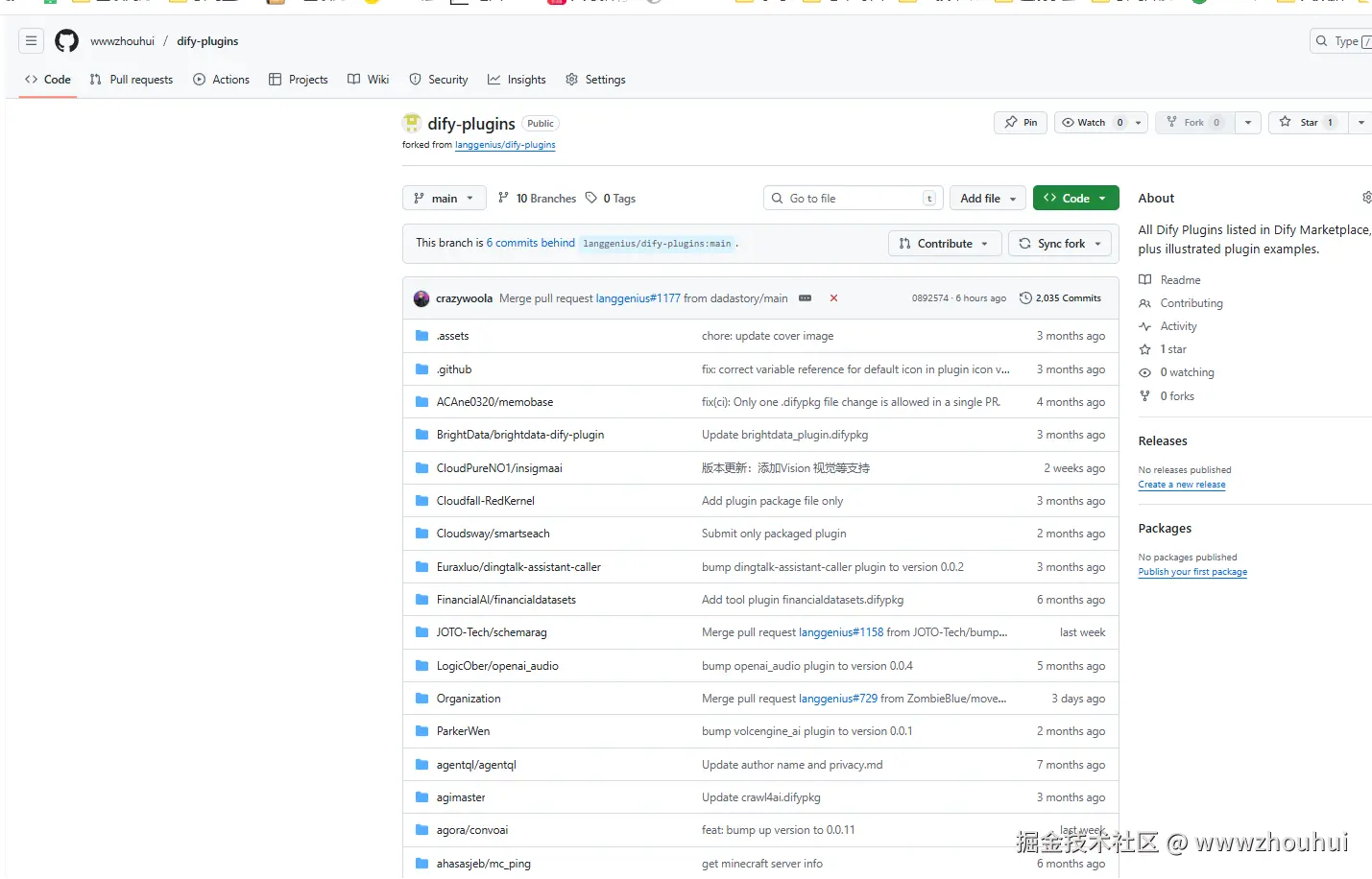Open the 6 commits behind link

click(531, 244)
